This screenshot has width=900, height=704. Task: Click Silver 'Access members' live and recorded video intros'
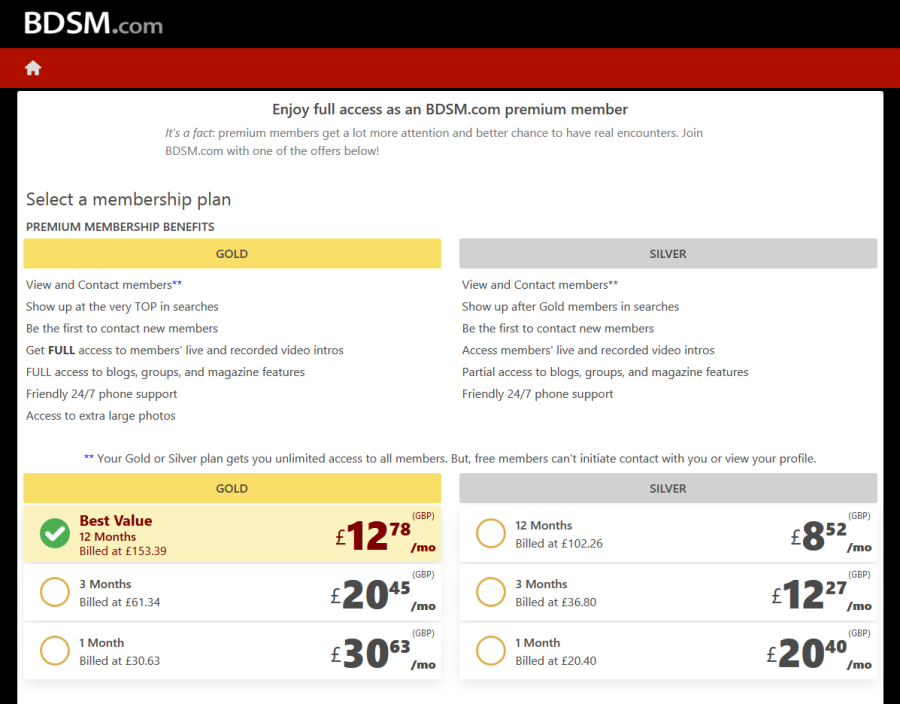588,350
